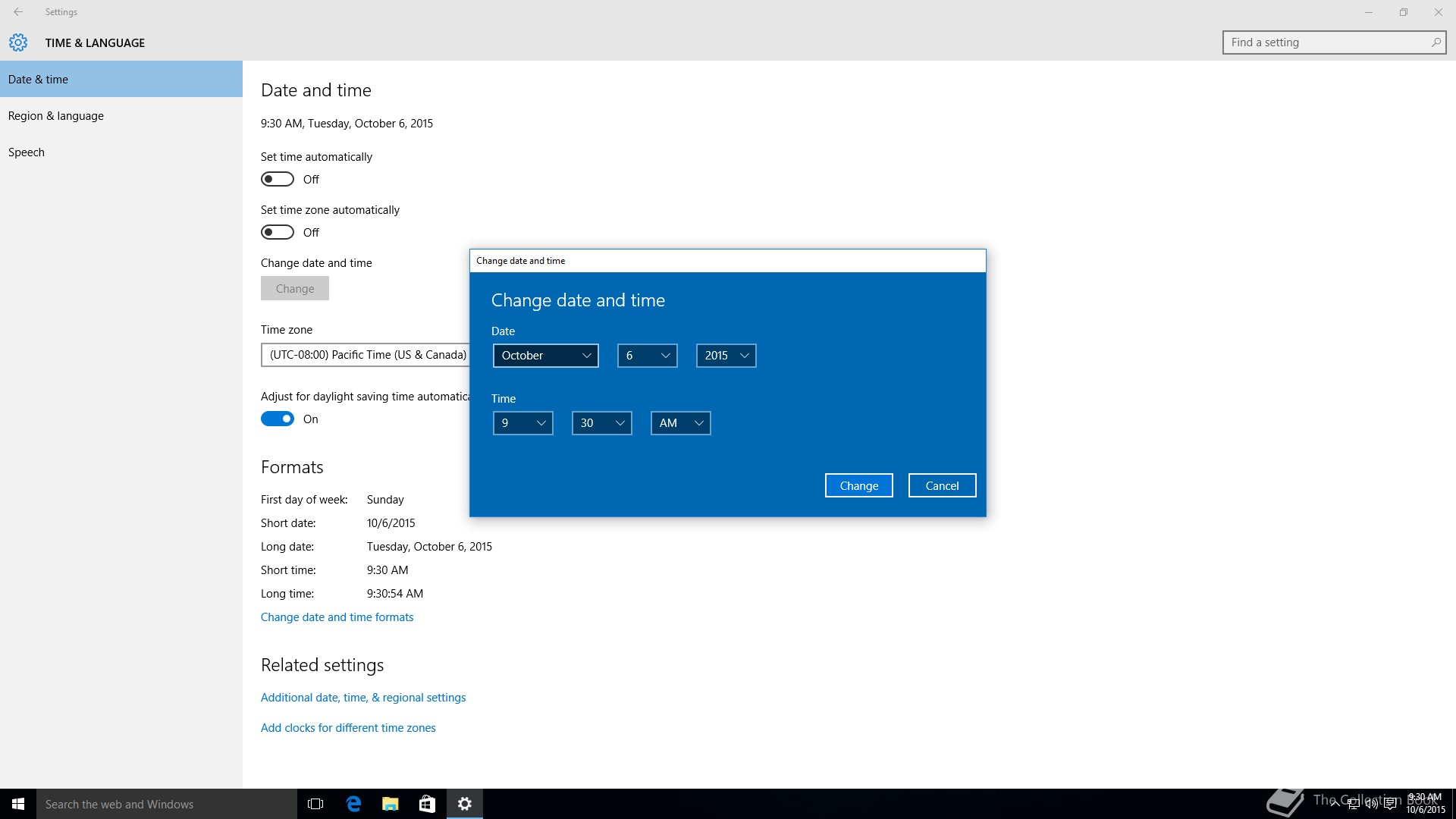Toggle Set time zone automatically switch
This screenshot has height=819, width=1456.
(x=278, y=232)
